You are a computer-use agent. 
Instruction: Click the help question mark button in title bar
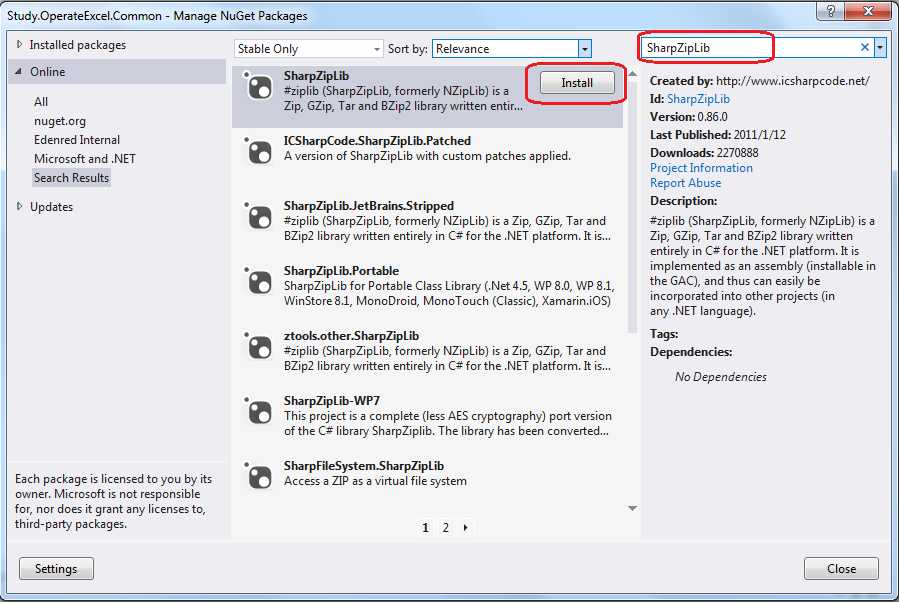pos(831,10)
